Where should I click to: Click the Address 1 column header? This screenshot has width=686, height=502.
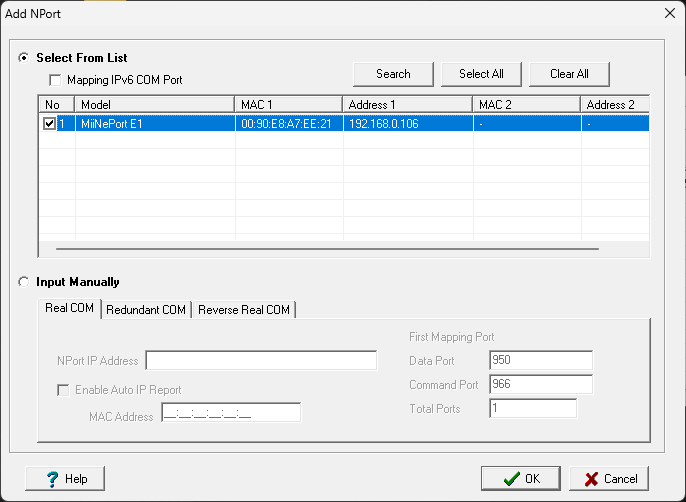(x=407, y=104)
